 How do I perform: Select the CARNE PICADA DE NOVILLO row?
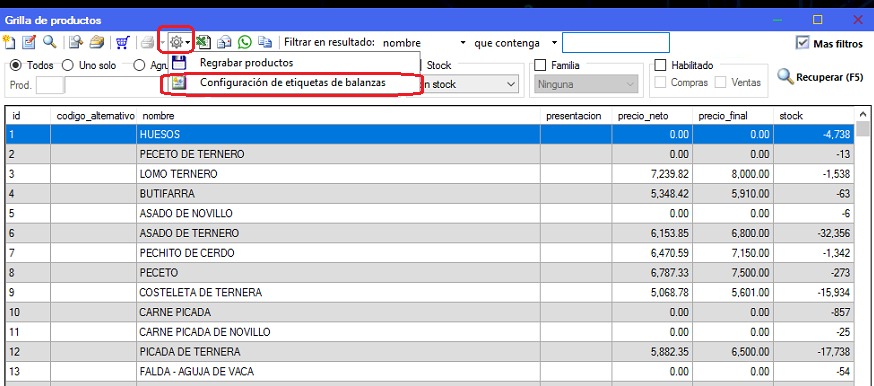(x=430, y=332)
